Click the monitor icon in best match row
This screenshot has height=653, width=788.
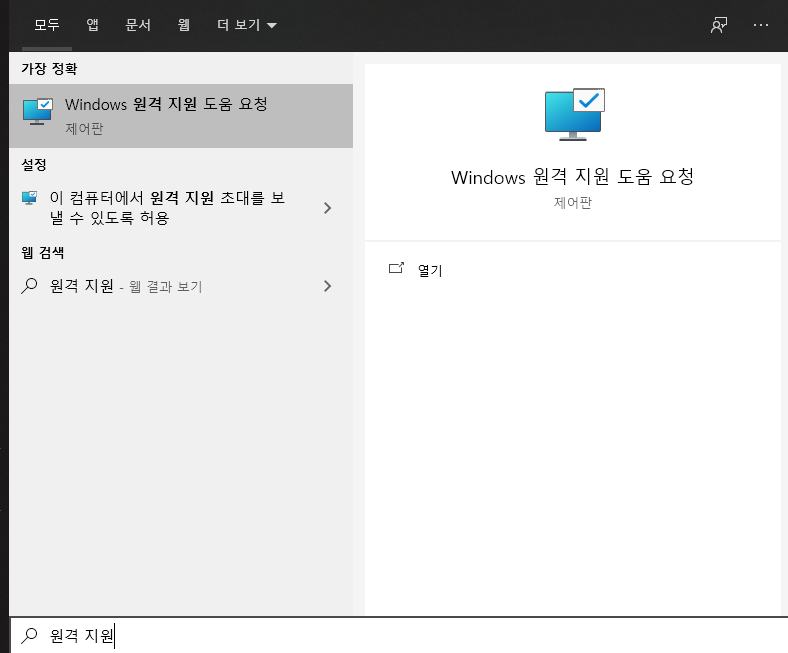point(38,112)
